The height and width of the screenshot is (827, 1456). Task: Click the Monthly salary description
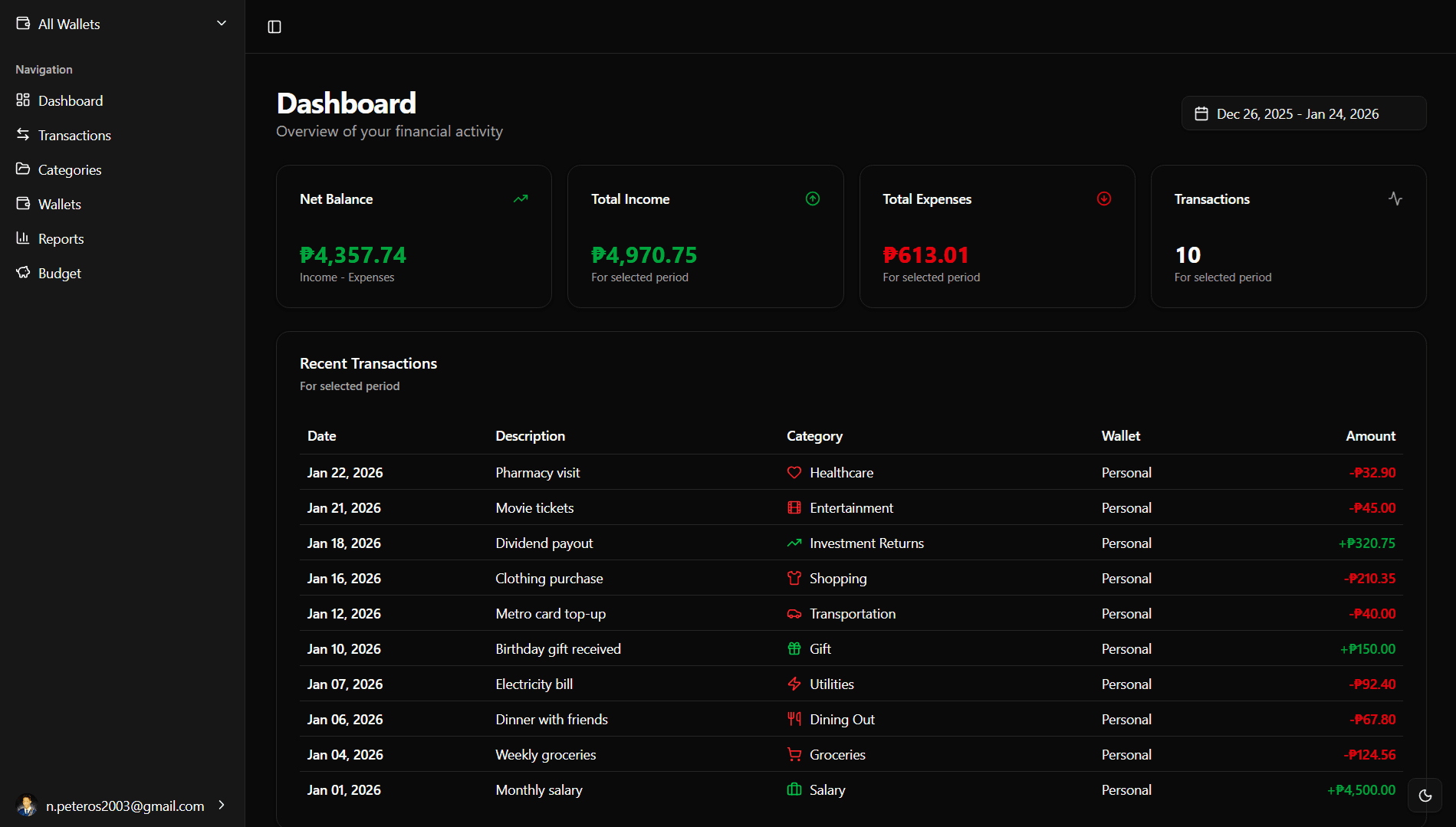(x=539, y=790)
